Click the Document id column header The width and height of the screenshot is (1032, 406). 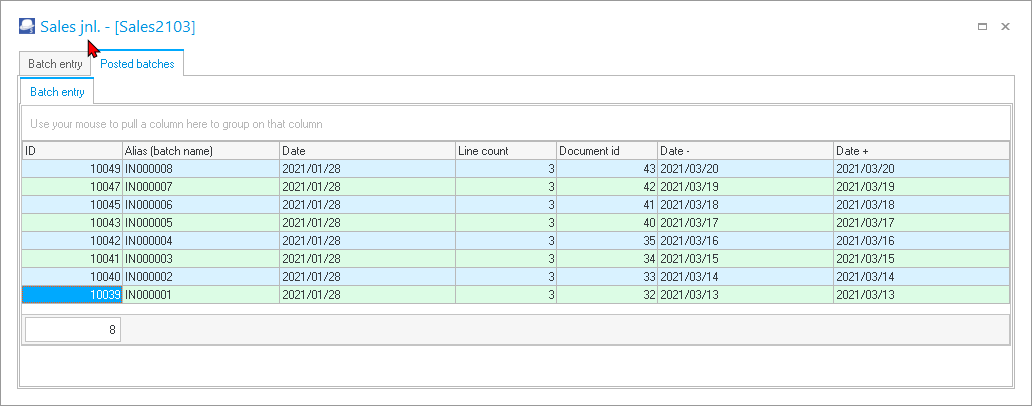(x=606, y=151)
